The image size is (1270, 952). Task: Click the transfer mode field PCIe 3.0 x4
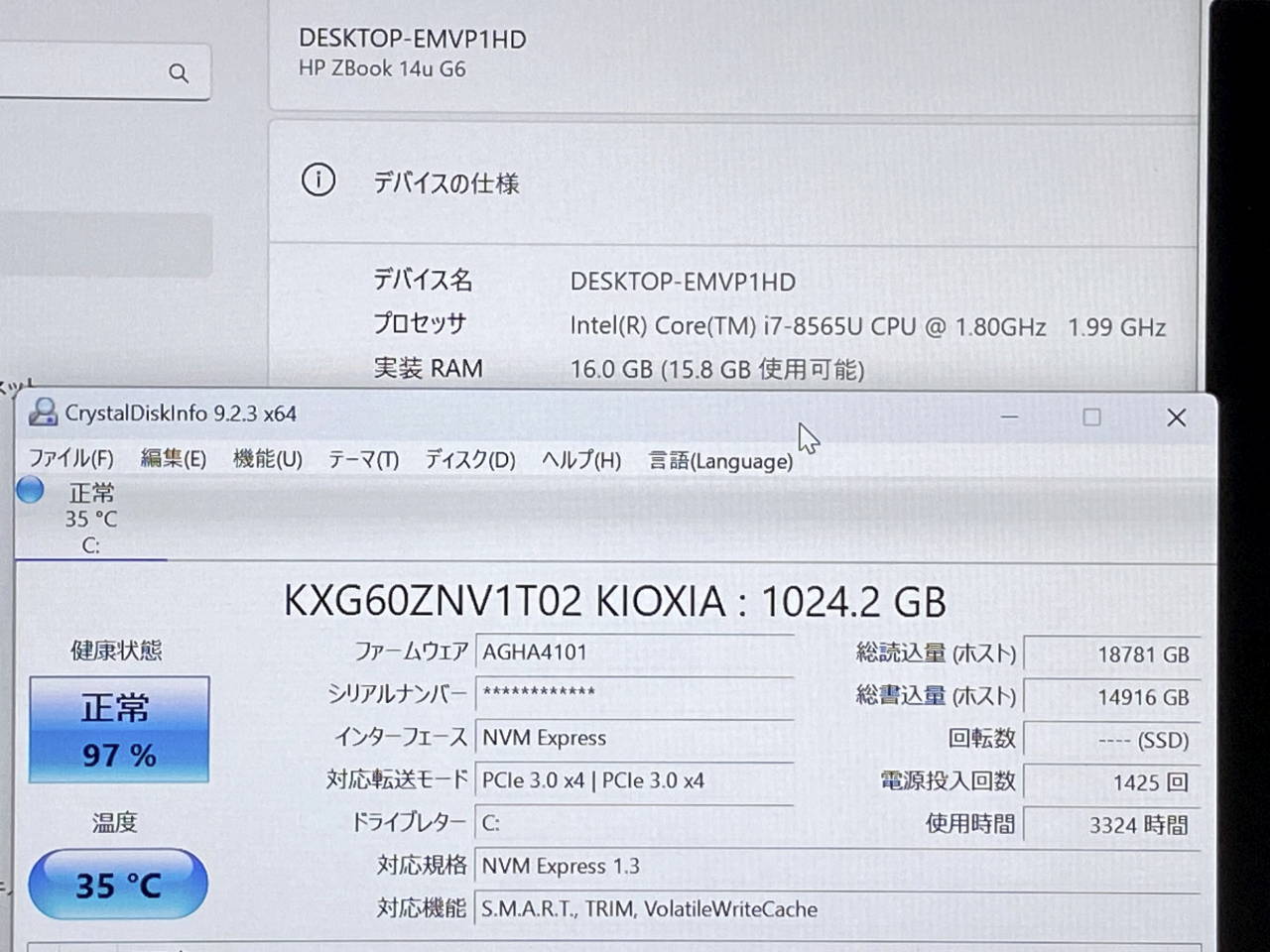pos(635,780)
